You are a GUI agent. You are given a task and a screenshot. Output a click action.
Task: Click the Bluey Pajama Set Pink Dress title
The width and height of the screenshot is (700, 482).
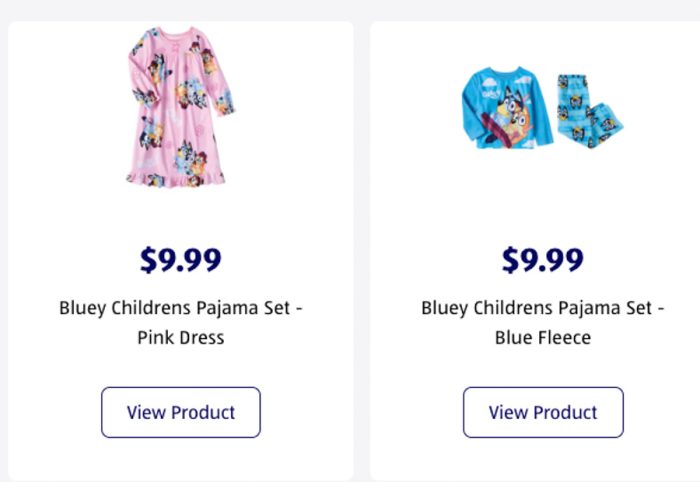(180, 321)
